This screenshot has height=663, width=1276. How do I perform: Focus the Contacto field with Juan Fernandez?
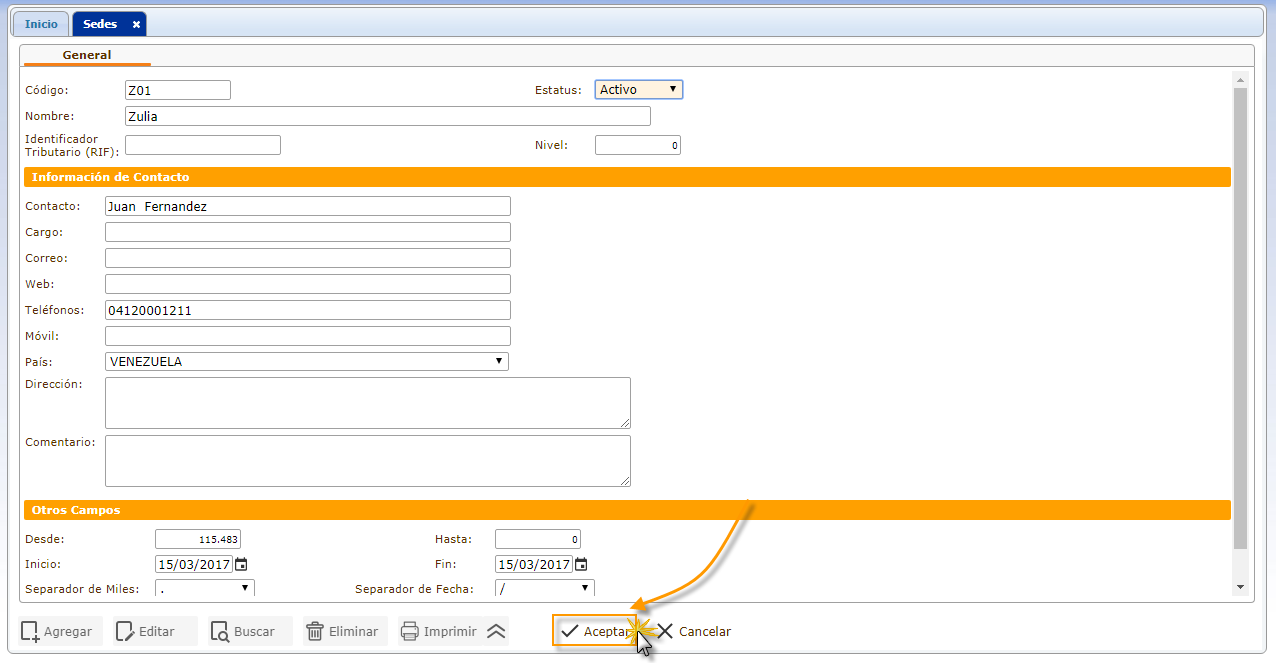pyautogui.click(x=308, y=206)
